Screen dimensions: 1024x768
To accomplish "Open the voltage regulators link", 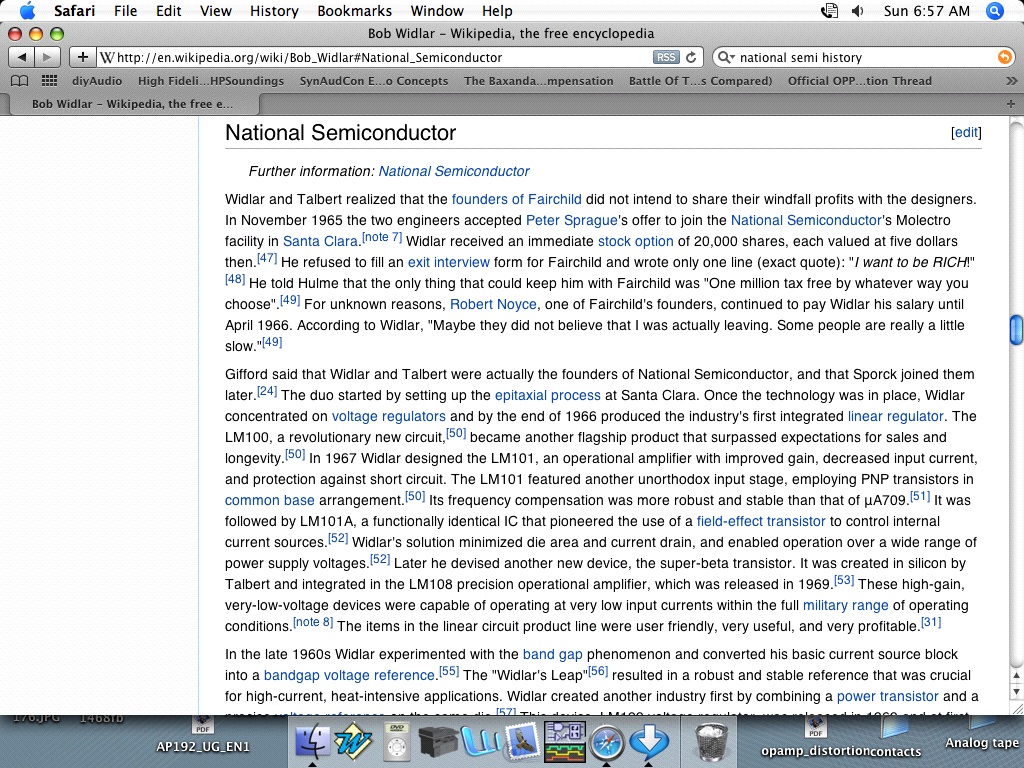I will (389, 416).
